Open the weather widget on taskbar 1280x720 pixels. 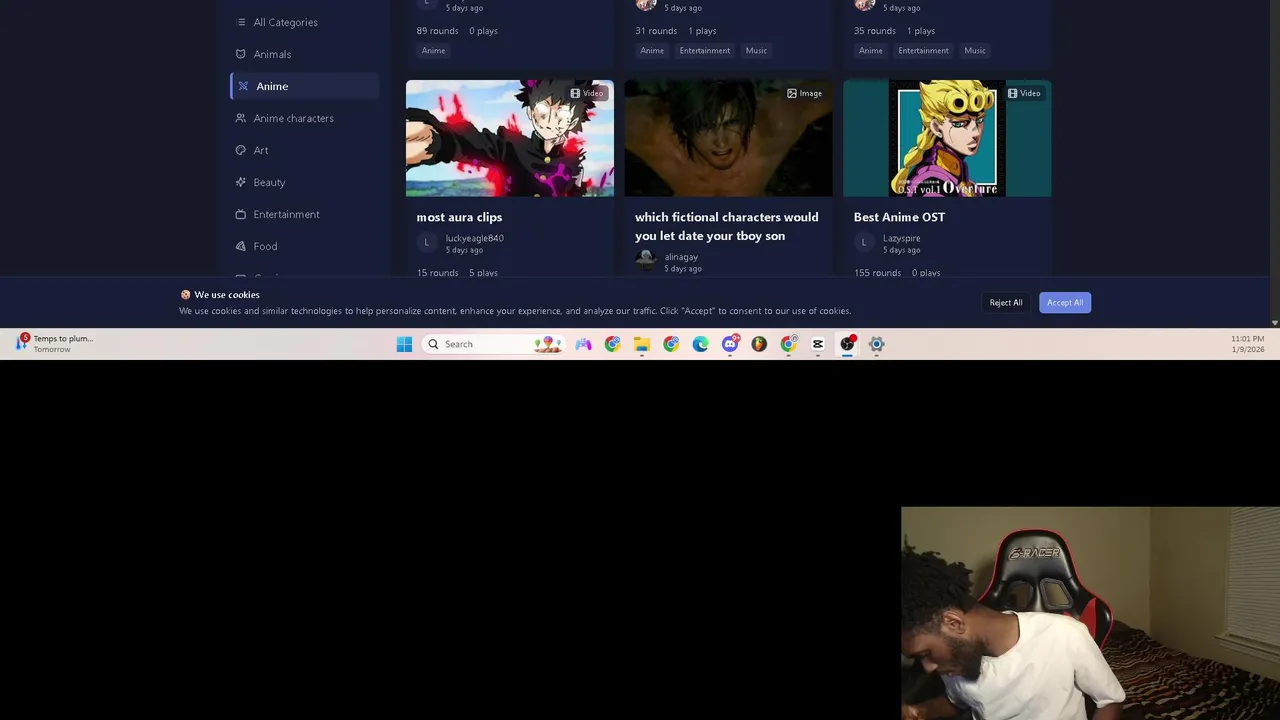click(55, 343)
